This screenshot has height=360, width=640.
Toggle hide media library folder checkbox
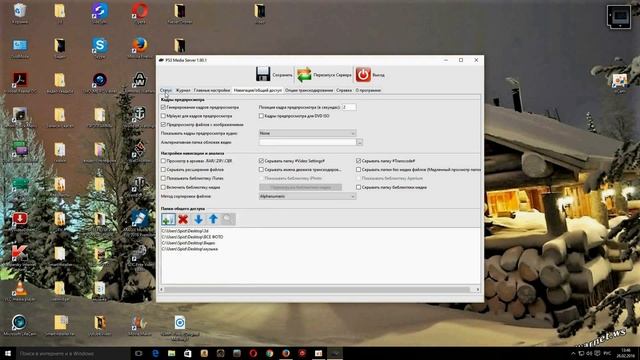tap(358, 187)
